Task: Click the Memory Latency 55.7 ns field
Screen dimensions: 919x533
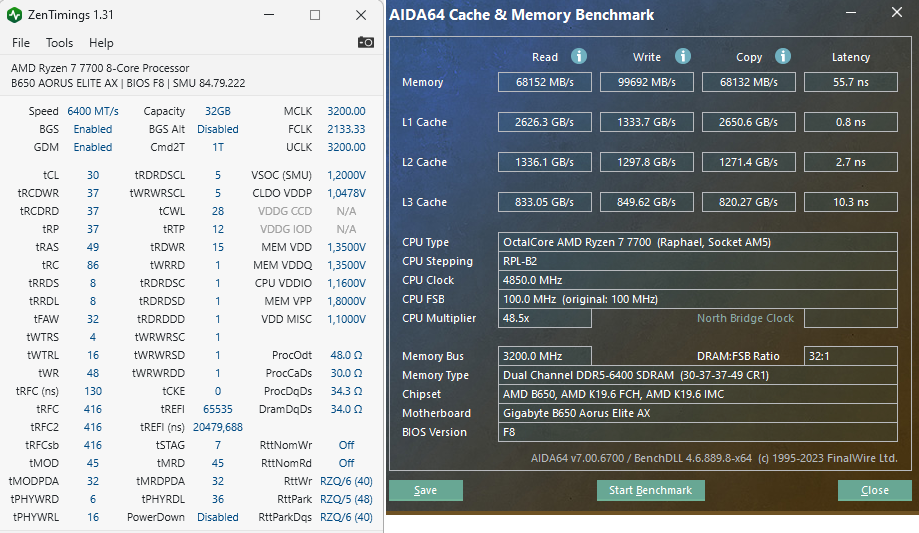Action: tap(850, 82)
